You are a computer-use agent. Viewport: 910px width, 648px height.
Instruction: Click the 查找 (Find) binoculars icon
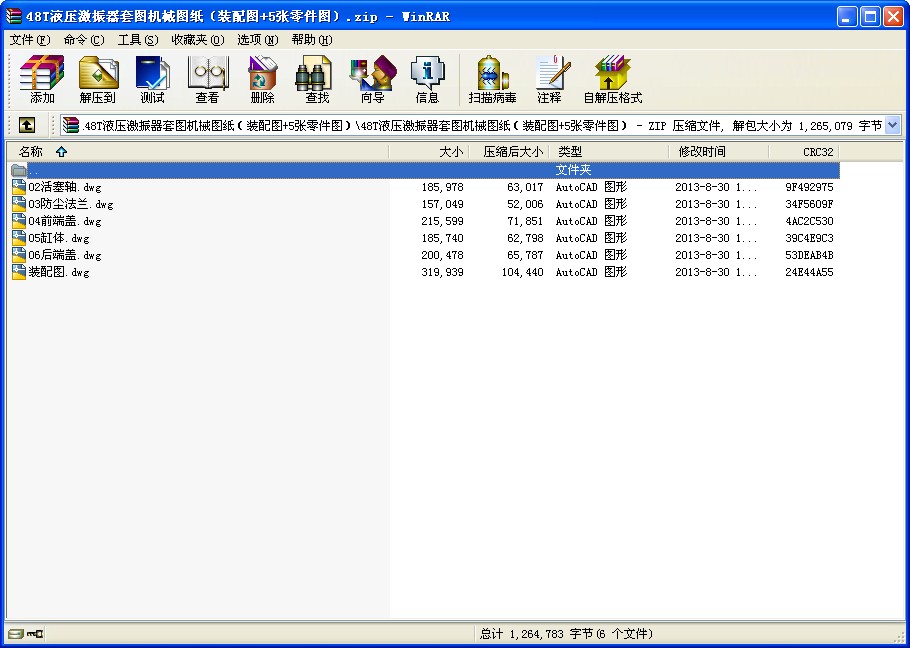(314, 73)
